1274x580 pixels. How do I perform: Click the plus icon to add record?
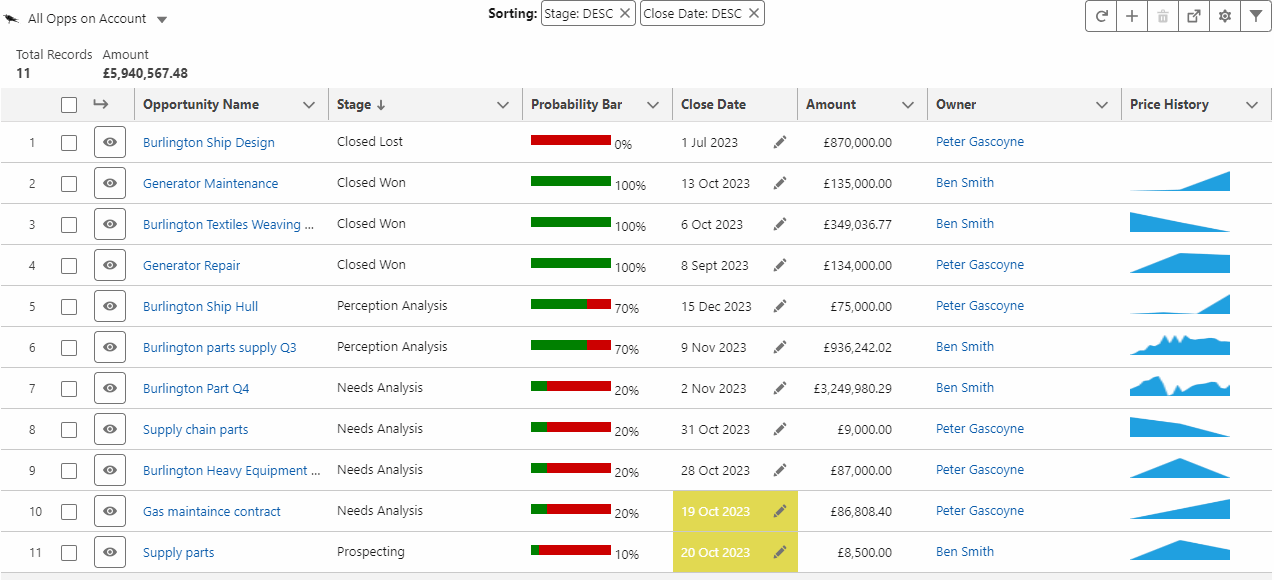pos(1132,16)
